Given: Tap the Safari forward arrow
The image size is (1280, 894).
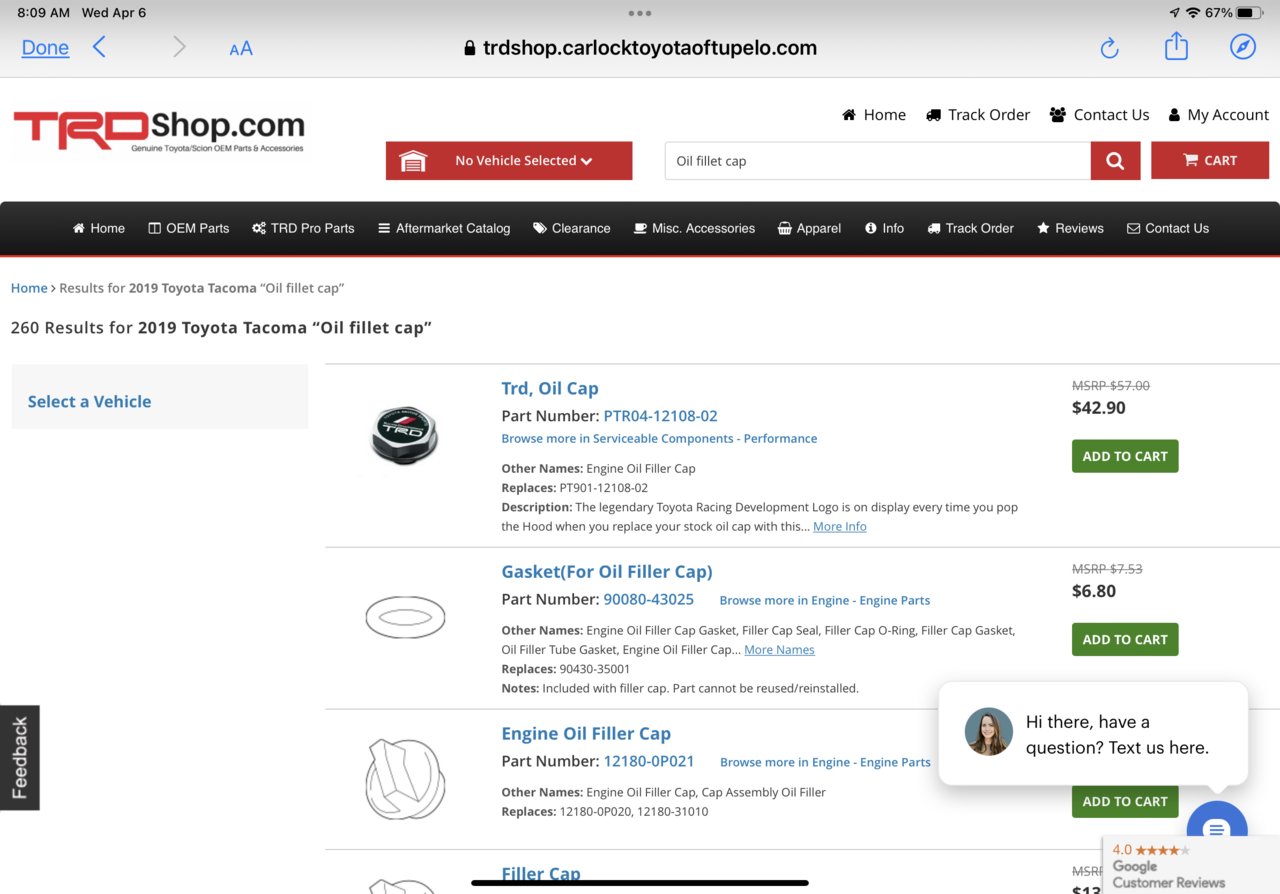Looking at the screenshot, I should coord(179,47).
